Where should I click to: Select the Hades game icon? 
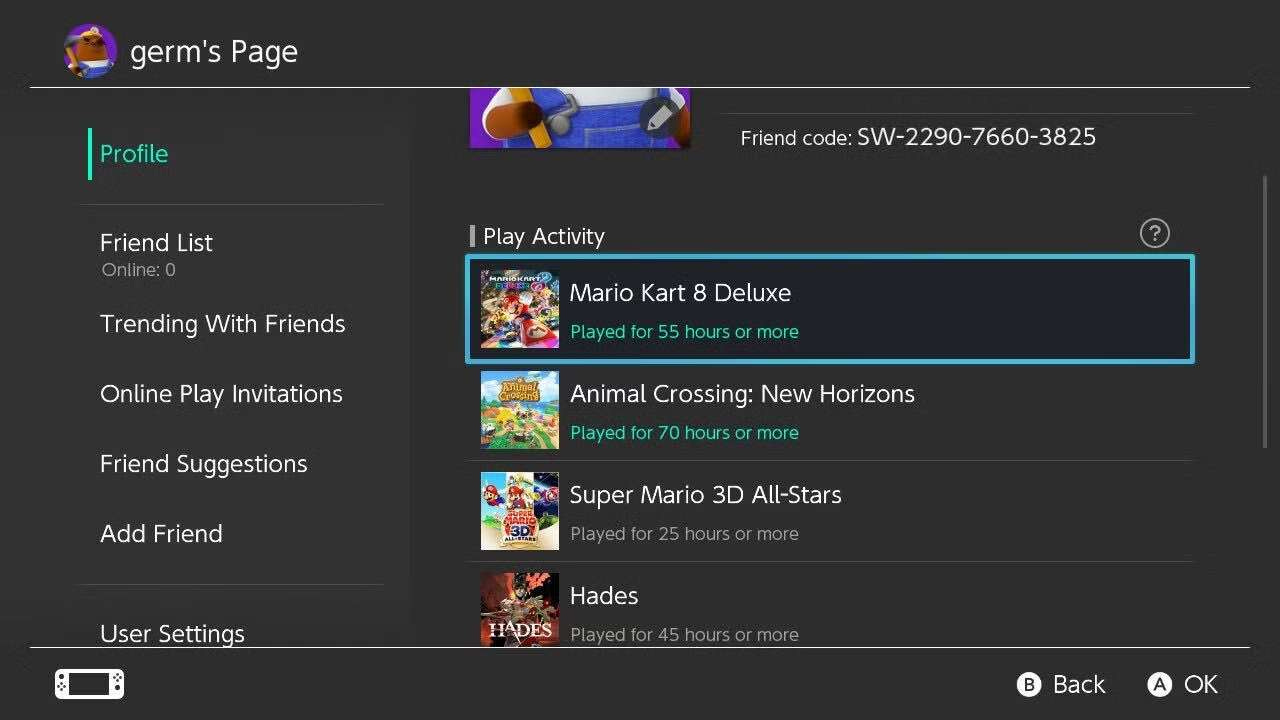point(519,609)
